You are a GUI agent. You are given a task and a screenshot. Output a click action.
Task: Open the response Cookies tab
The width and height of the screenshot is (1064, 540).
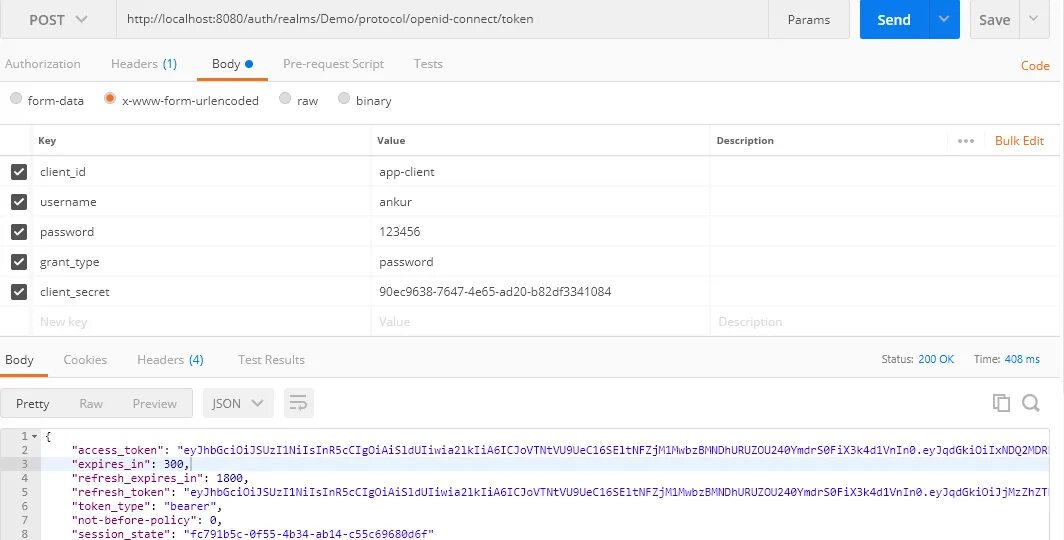(x=85, y=360)
